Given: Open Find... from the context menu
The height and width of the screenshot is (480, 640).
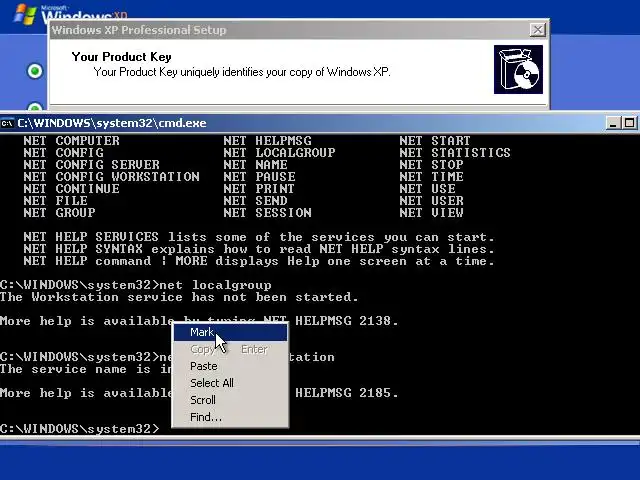Looking at the screenshot, I should tap(230, 417).
